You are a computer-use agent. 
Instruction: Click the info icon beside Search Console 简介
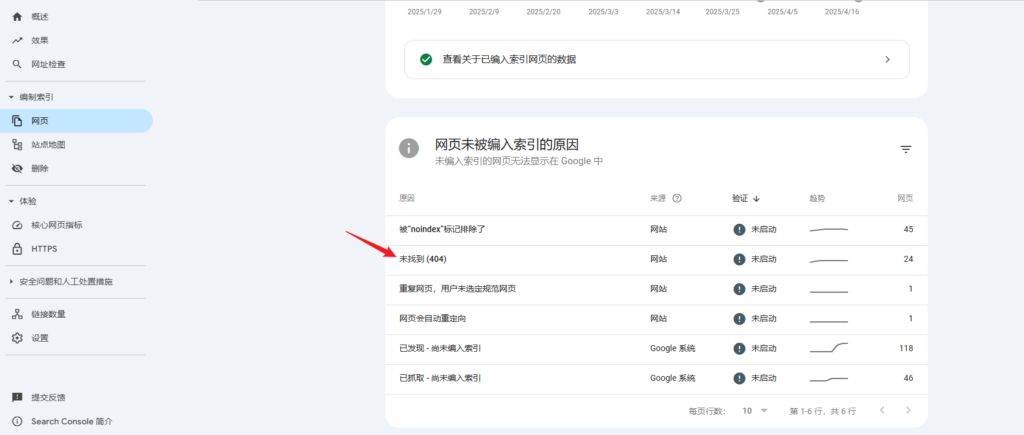click(17, 421)
